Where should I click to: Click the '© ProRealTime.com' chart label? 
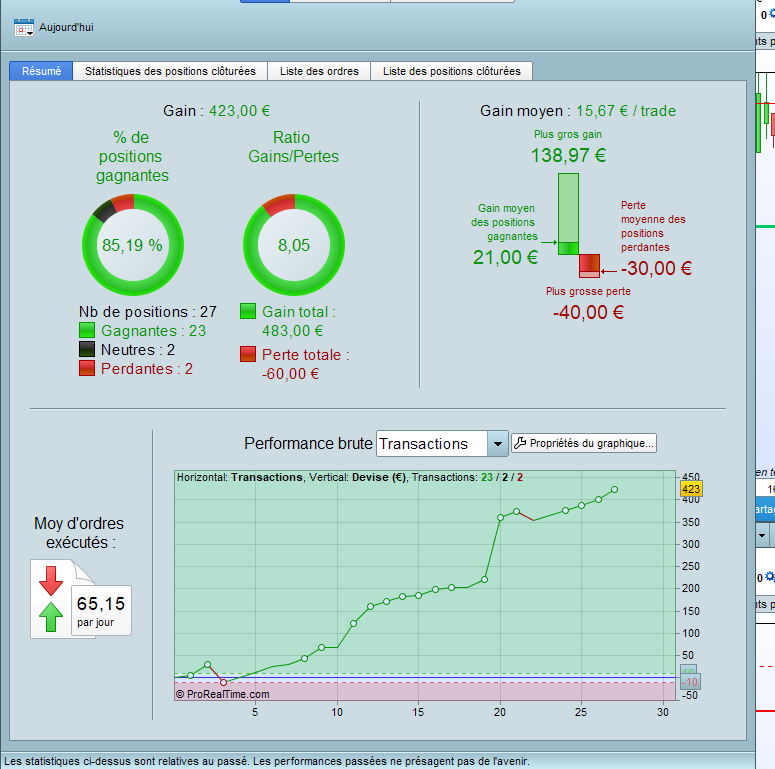(x=222, y=694)
